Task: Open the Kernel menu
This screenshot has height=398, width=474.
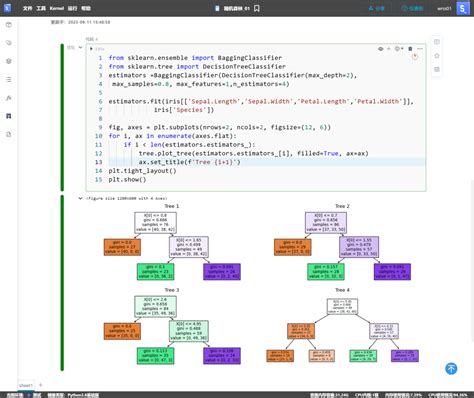Action: pyautogui.click(x=57, y=8)
